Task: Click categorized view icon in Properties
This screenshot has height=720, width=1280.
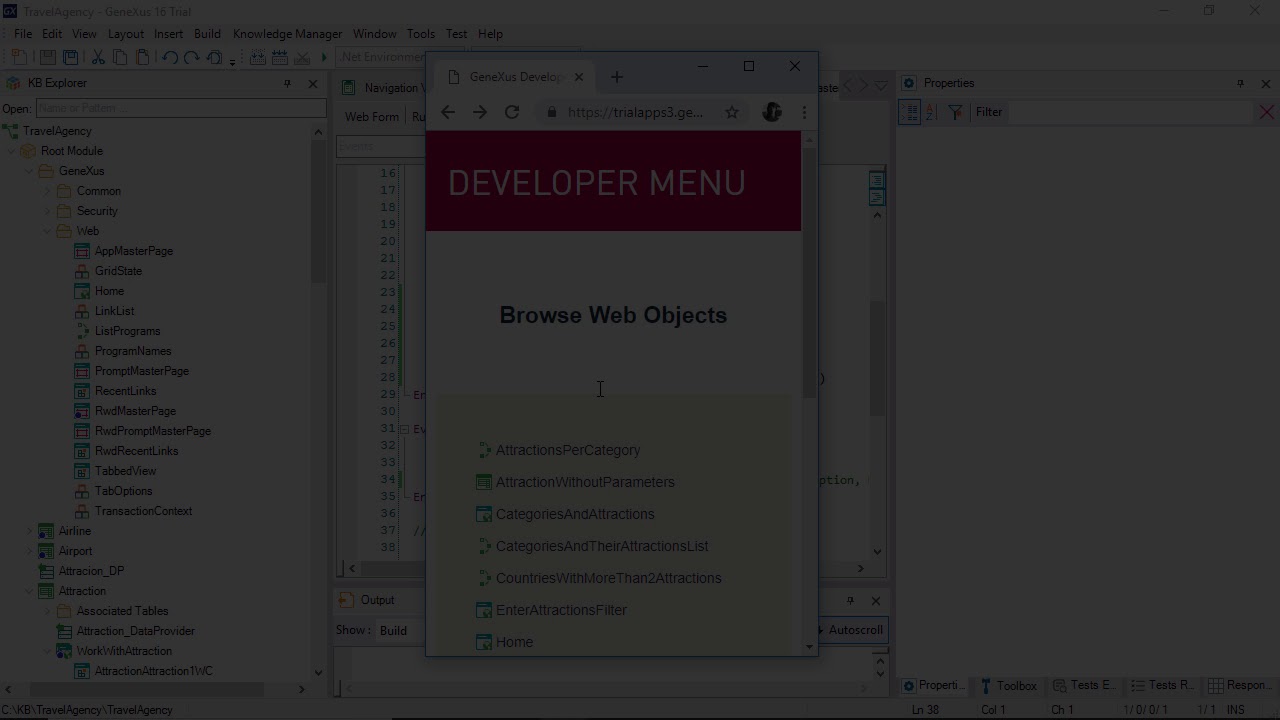Action: click(x=909, y=112)
